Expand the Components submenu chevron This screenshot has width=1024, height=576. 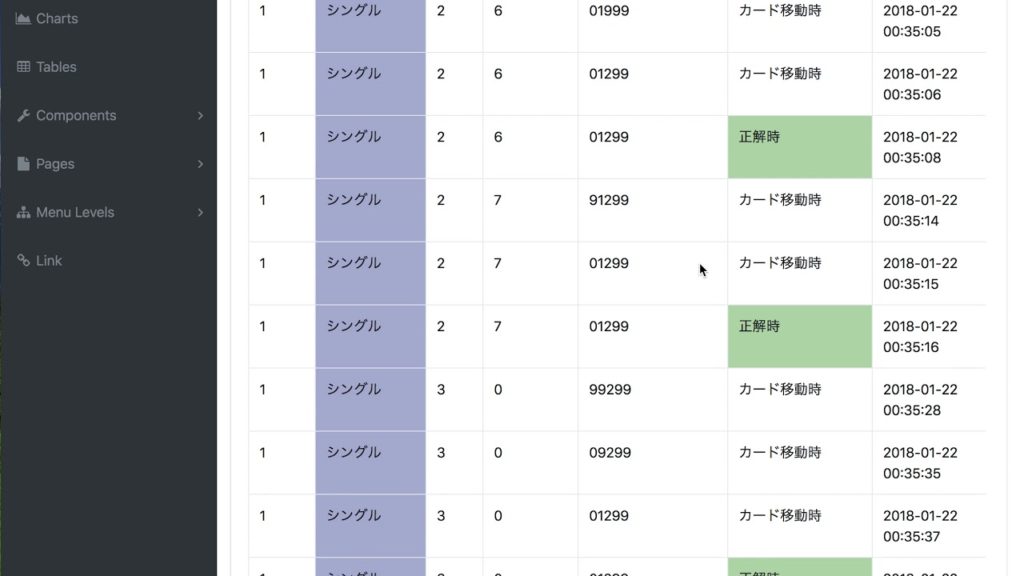tap(200, 116)
